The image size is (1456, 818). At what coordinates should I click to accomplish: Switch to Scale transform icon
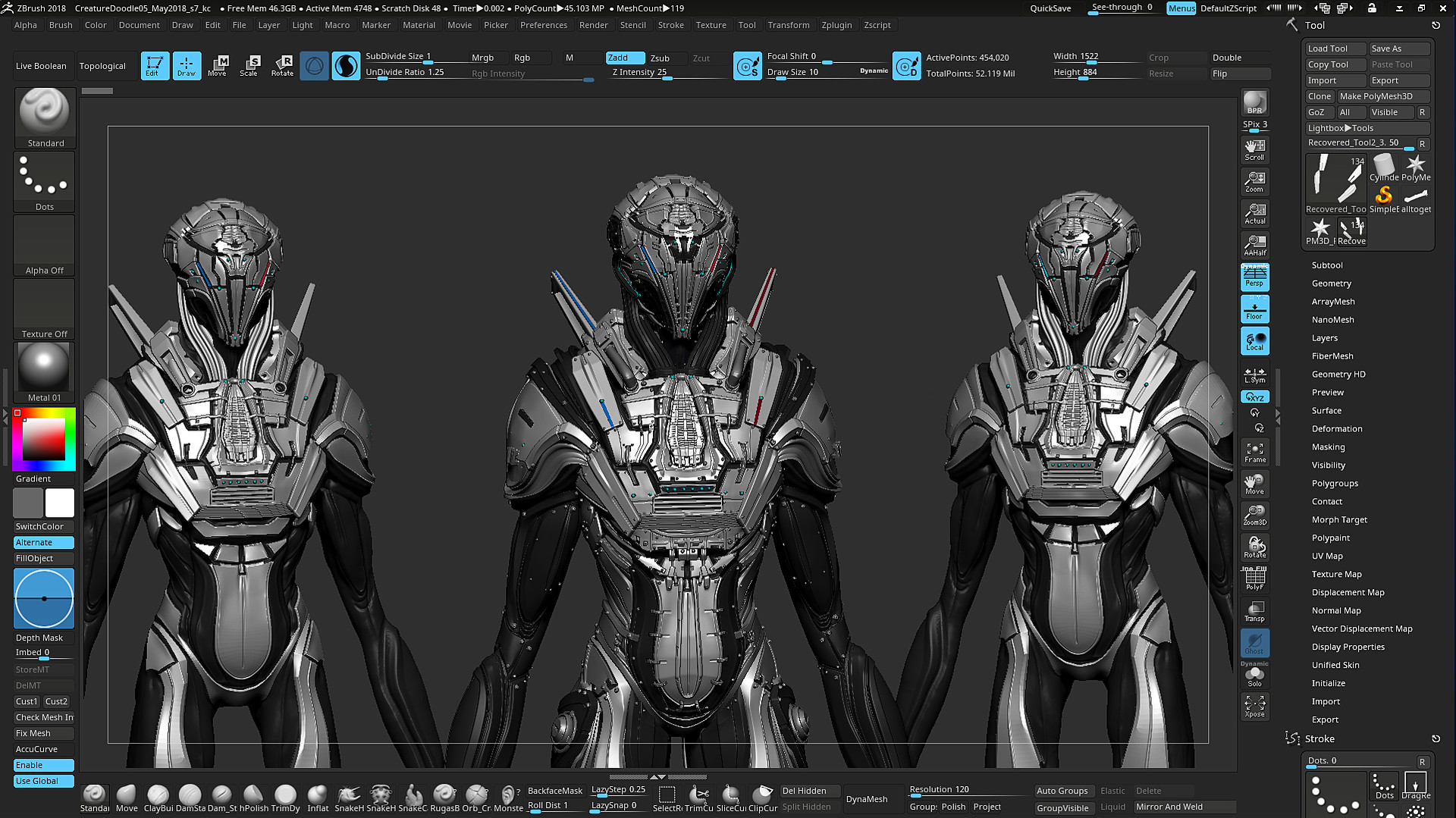coord(249,66)
